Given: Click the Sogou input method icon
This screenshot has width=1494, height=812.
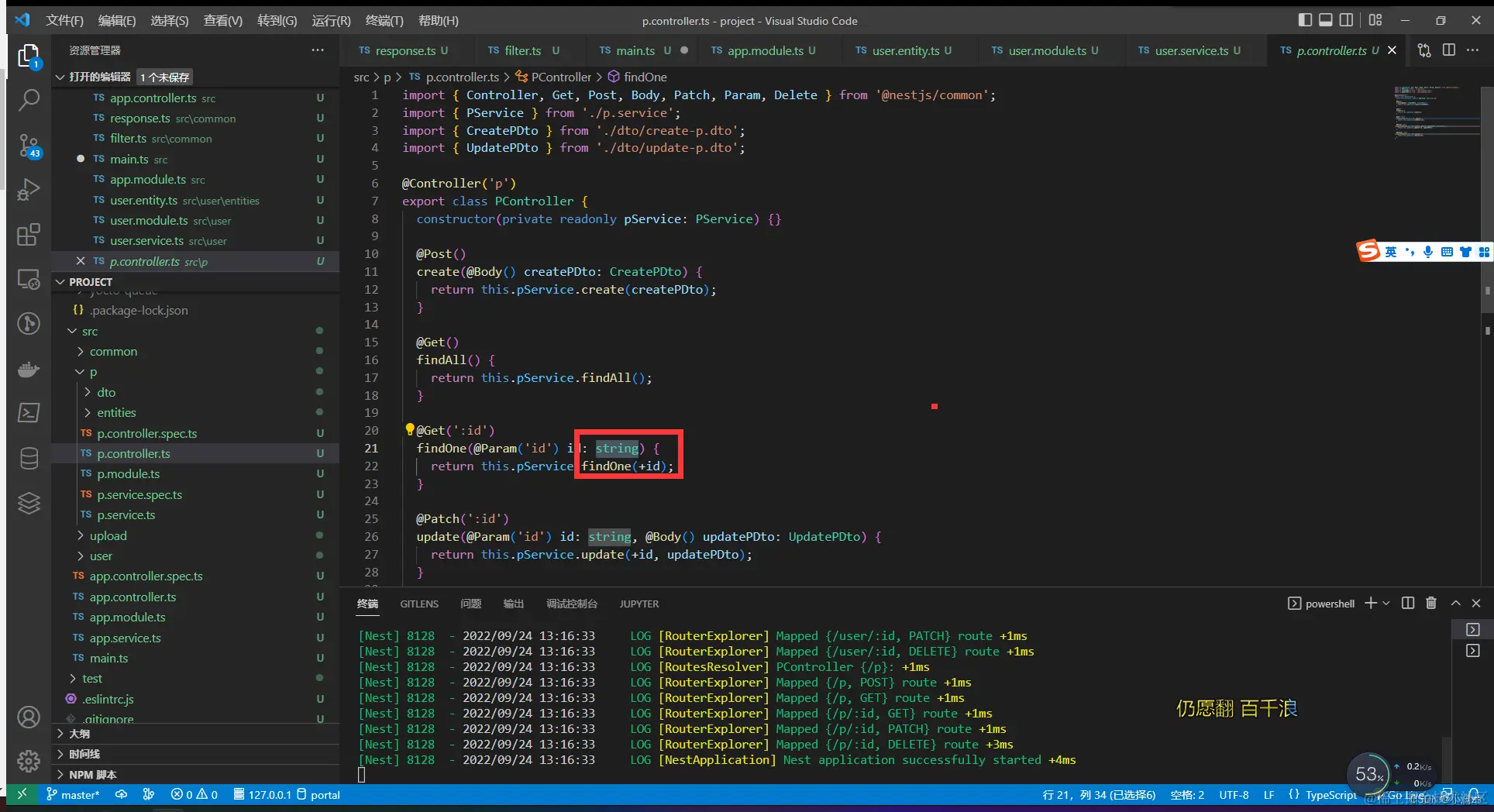Looking at the screenshot, I should tap(1368, 251).
